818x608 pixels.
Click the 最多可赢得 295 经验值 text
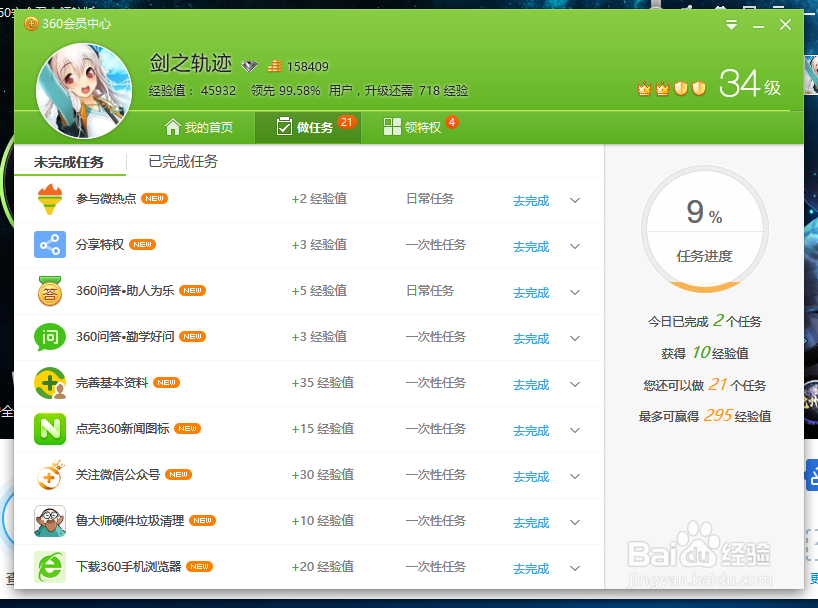[x=705, y=416]
